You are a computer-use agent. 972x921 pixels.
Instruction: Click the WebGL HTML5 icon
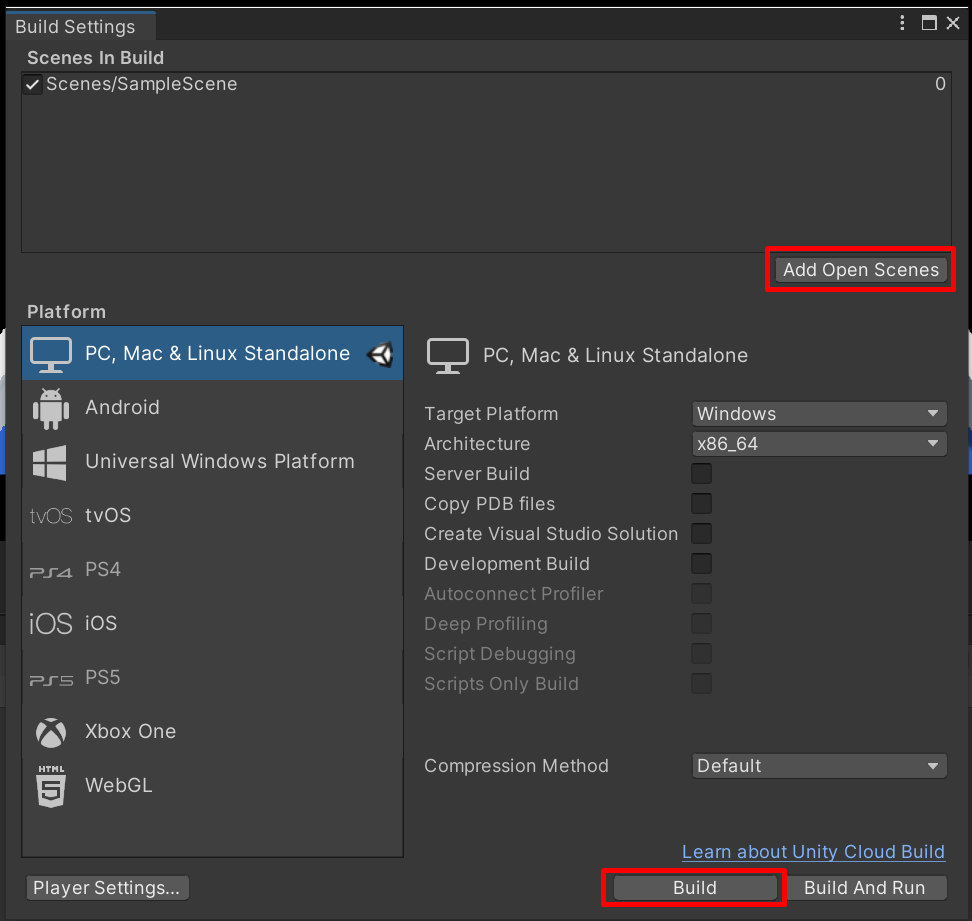(x=51, y=786)
